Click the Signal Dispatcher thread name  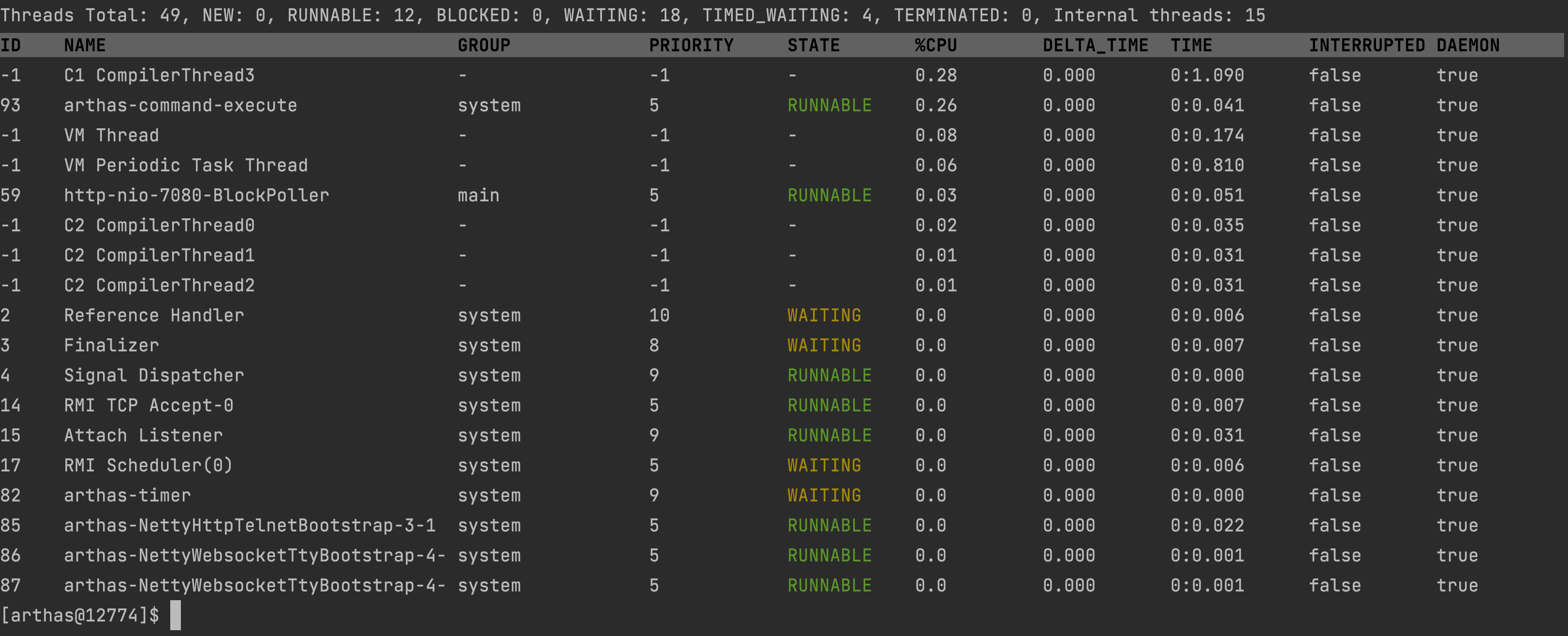[x=153, y=375]
